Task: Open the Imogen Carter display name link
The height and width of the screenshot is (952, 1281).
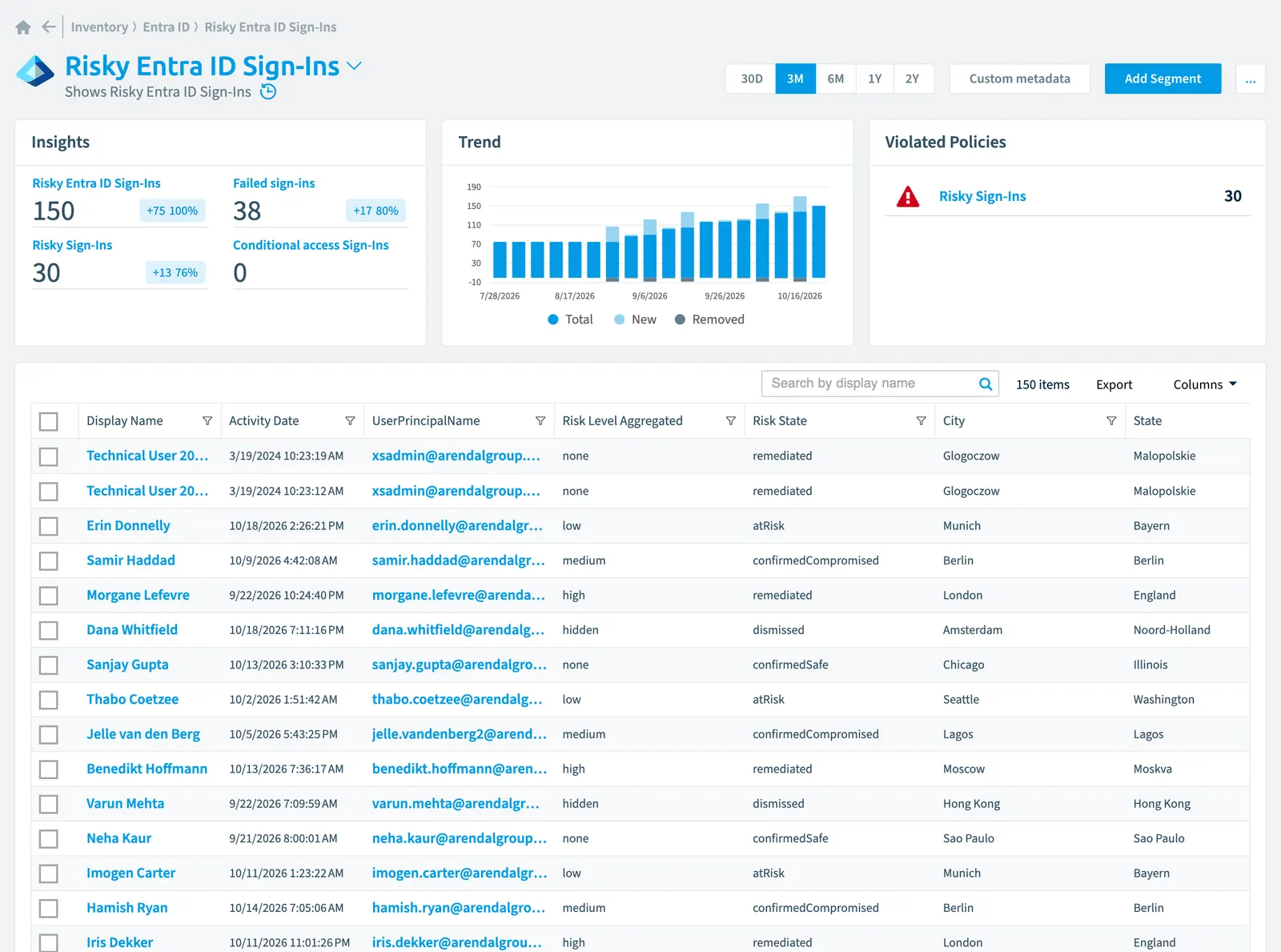Action: pos(131,873)
